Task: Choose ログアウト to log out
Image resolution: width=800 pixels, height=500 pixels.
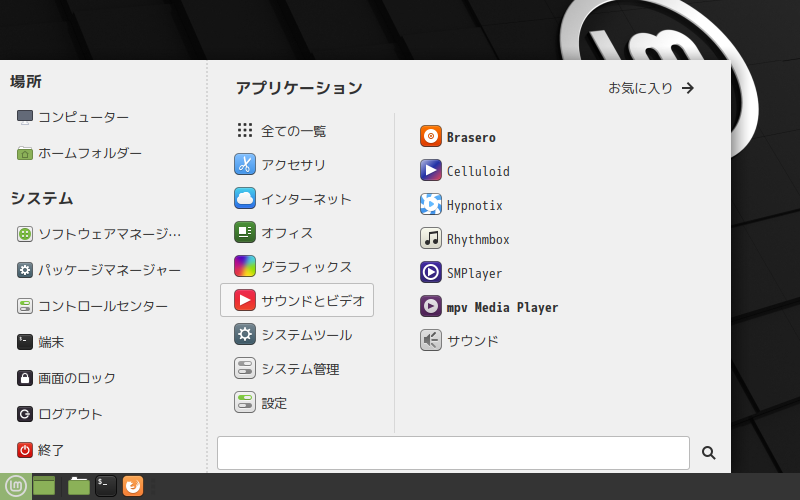Action: (x=59, y=414)
